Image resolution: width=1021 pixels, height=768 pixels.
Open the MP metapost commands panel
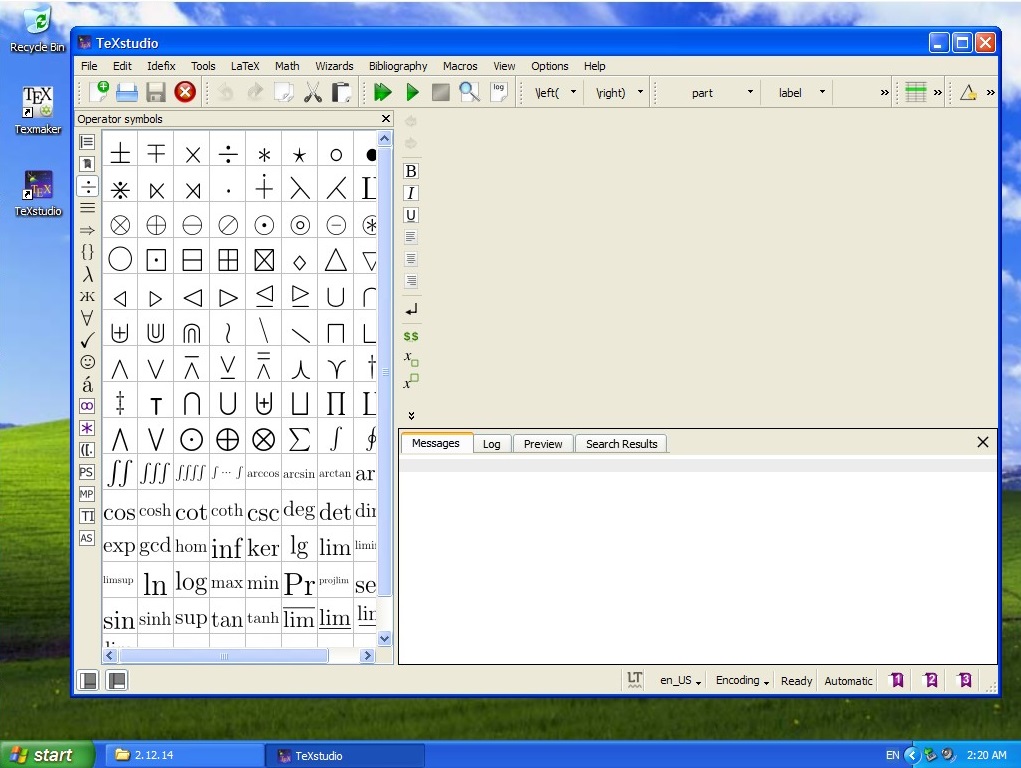pyautogui.click(x=87, y=494)
